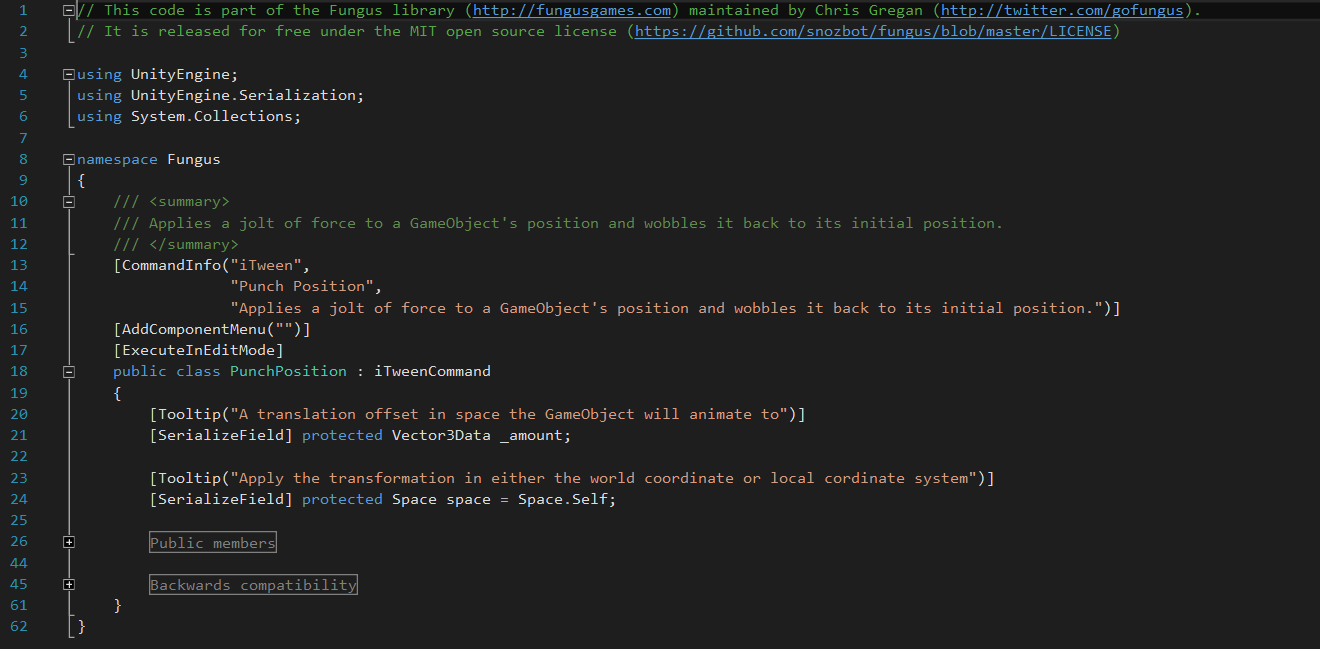Click line number 18 in the margin
Image resolution: width=1320 pixels, height=649 pixels.
click(21, 371)
